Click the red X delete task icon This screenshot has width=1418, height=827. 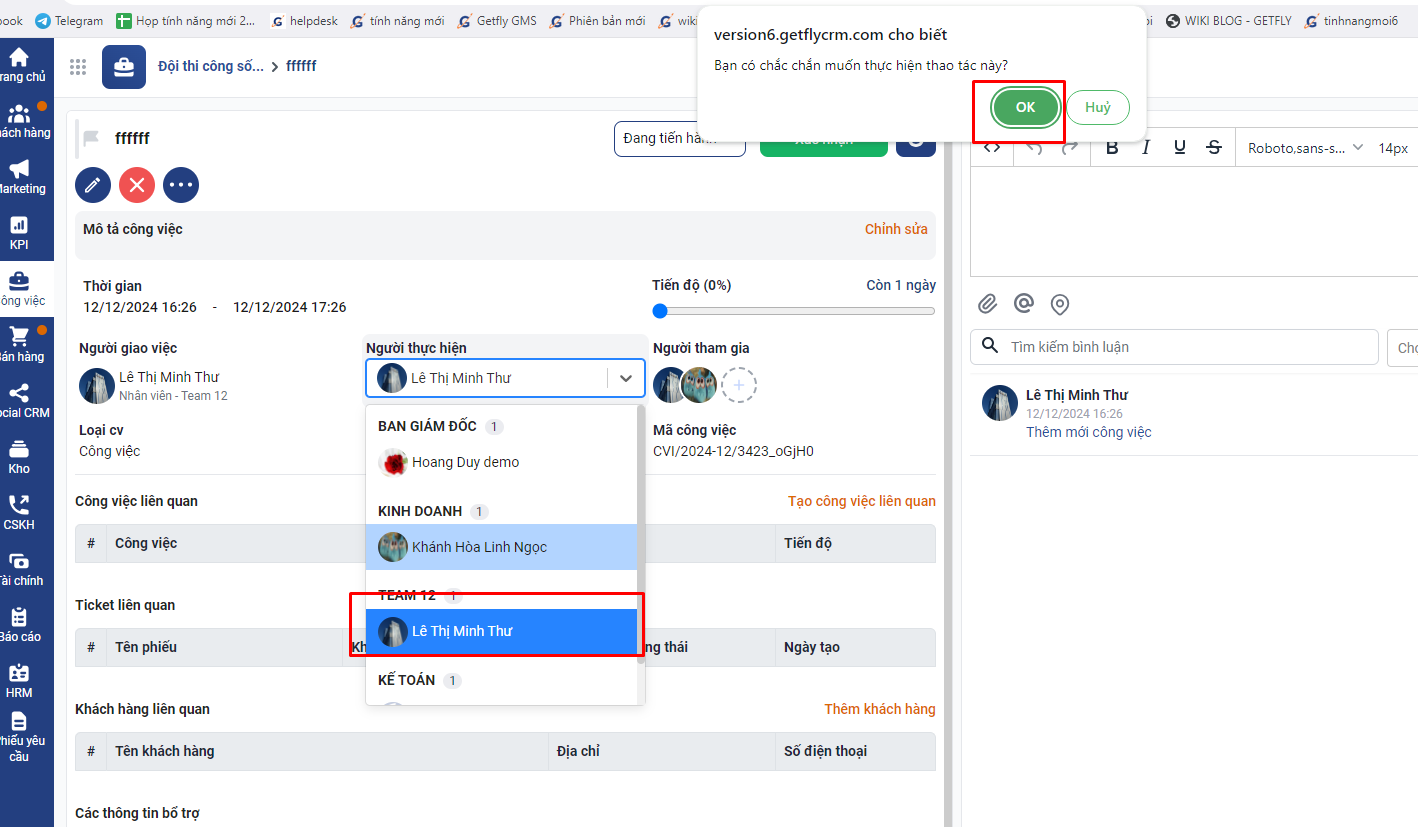(x=137, y=185)
